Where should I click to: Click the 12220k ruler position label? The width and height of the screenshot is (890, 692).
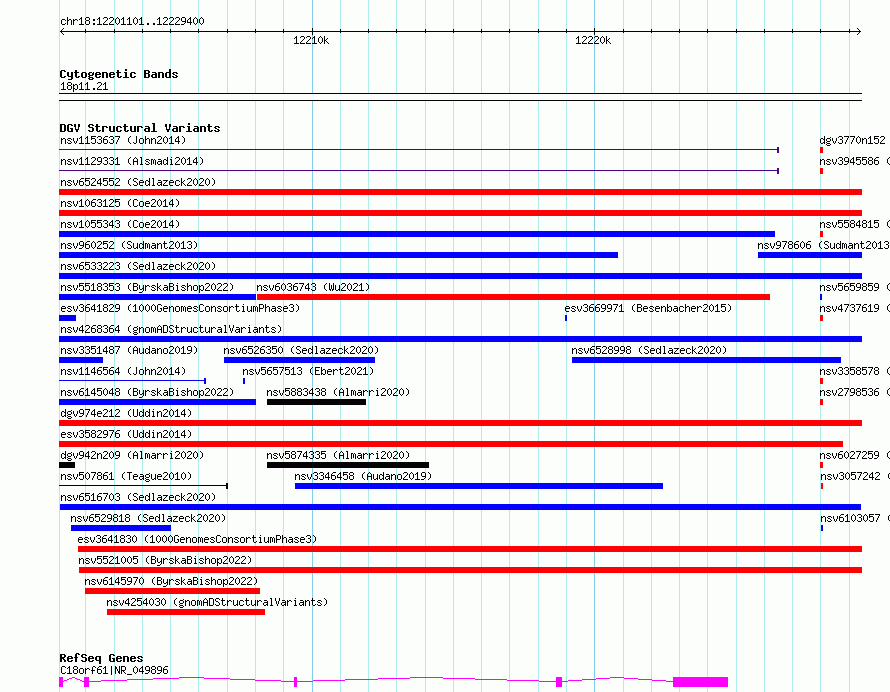pyautogui.click(x=593, y=40)
